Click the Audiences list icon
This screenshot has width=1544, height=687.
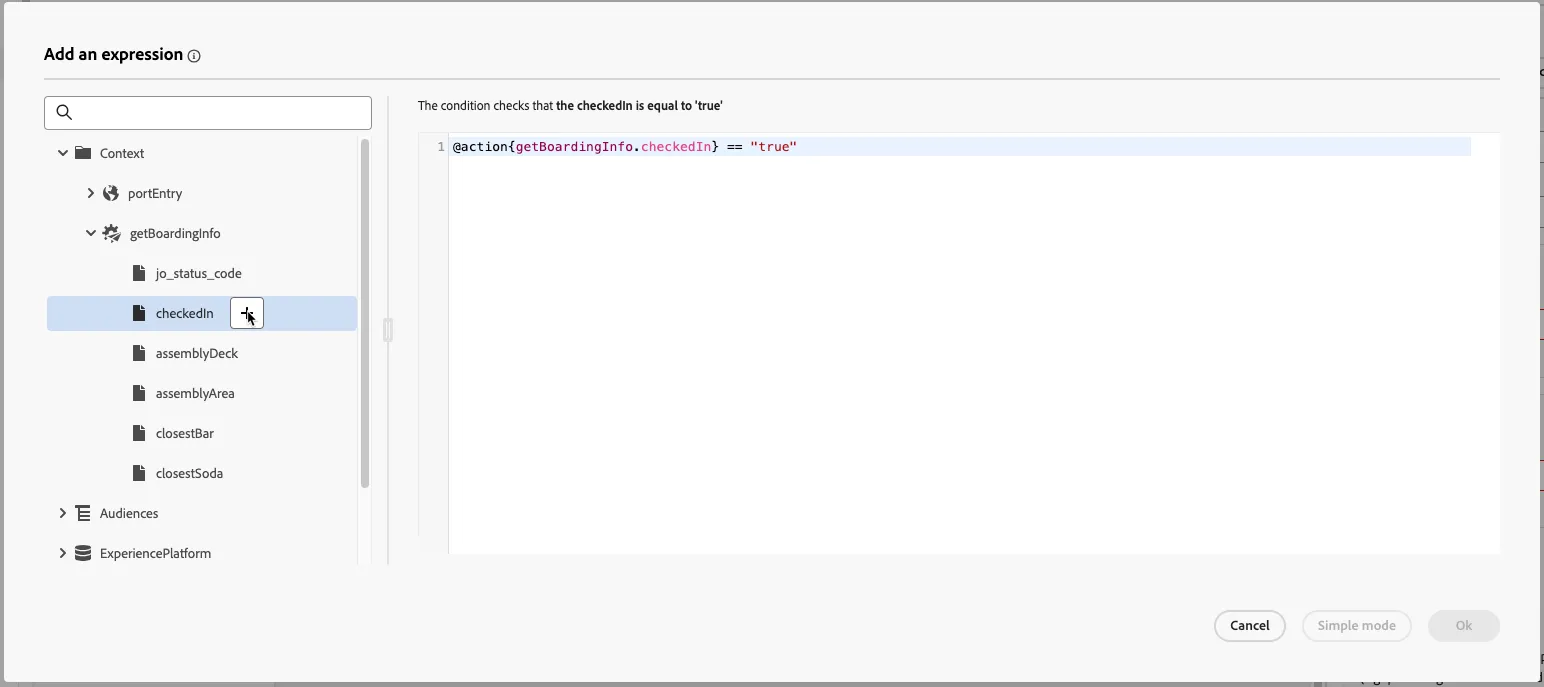[x=83, y=513]
